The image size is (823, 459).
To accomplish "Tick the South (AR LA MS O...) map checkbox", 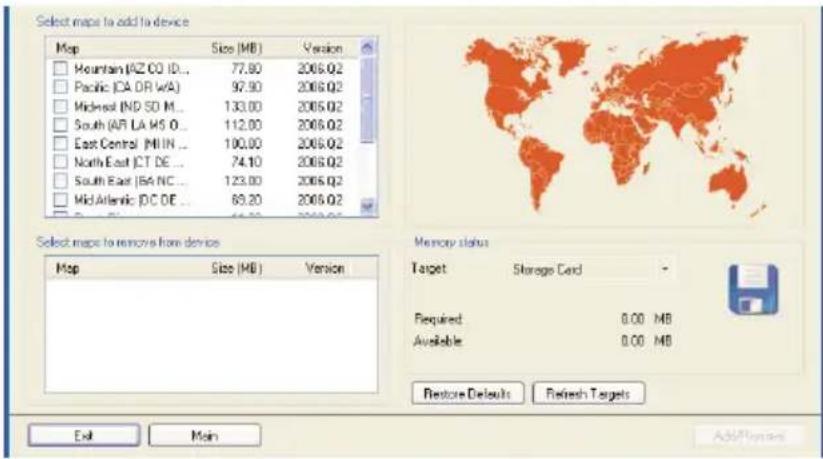I will 61,125.
